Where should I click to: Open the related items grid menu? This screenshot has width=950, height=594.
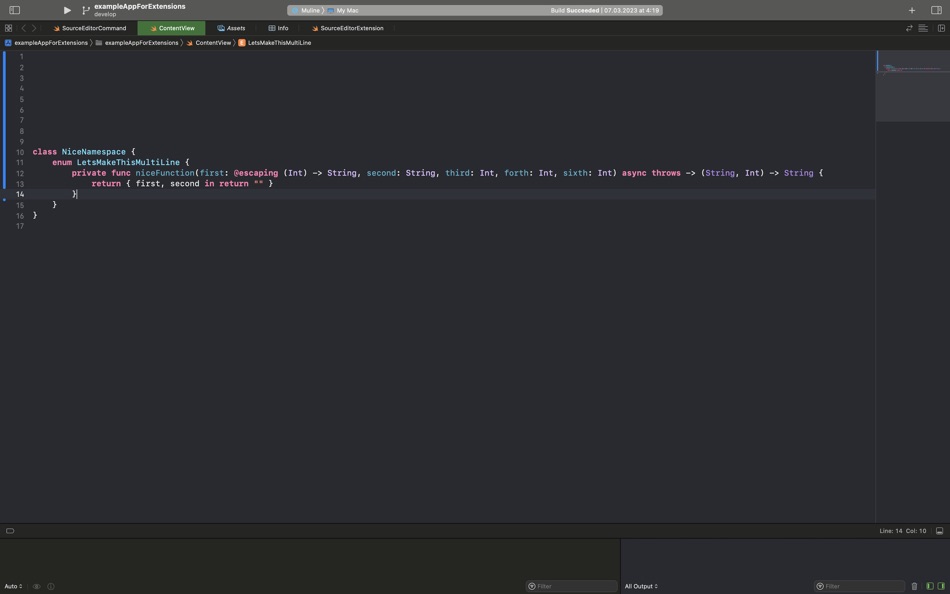coord(8,28)
